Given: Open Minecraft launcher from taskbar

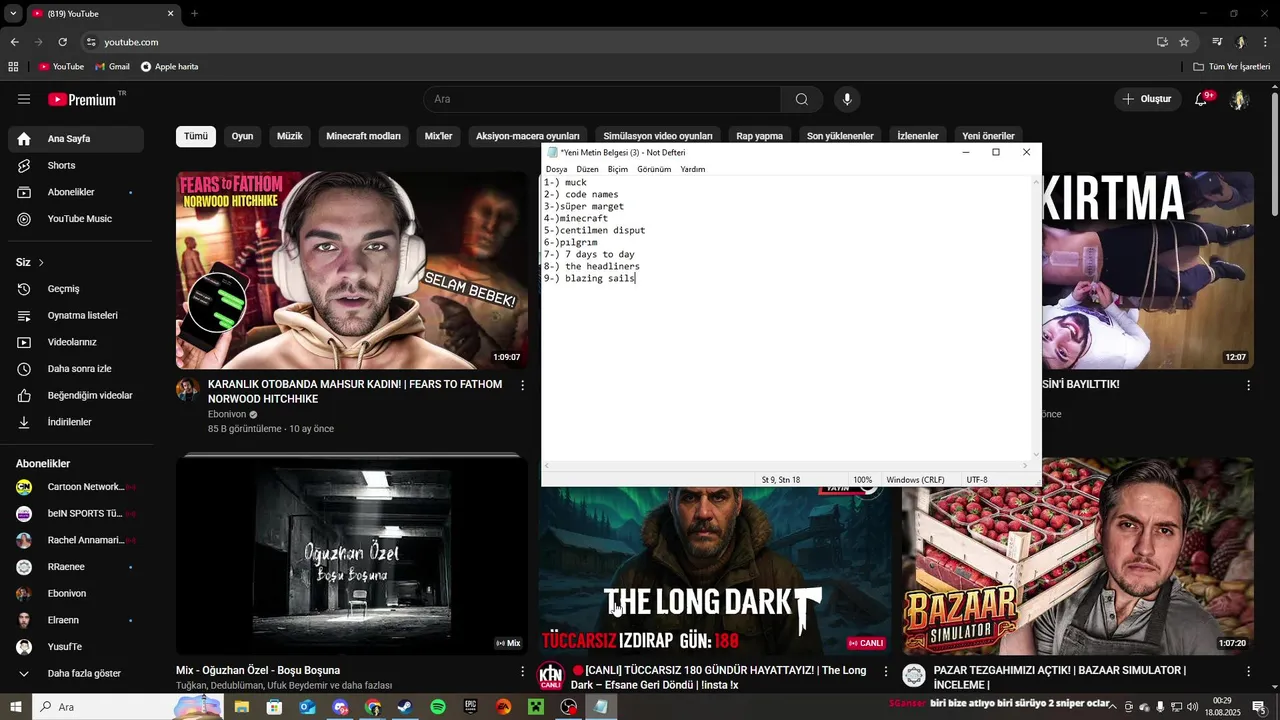Looking at the screenshot, I should [x=536, y=707].
